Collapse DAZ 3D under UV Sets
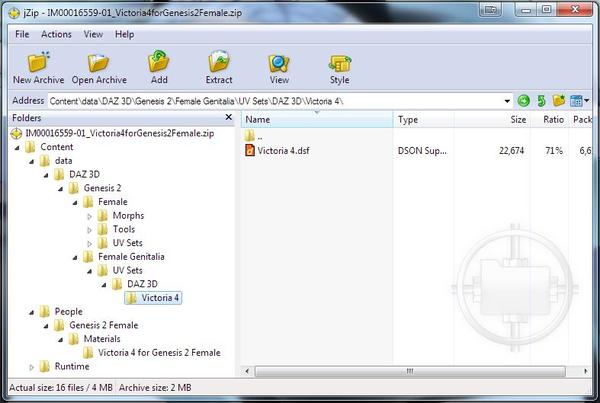This screenshot has width=600, height=403. [104, 285]
